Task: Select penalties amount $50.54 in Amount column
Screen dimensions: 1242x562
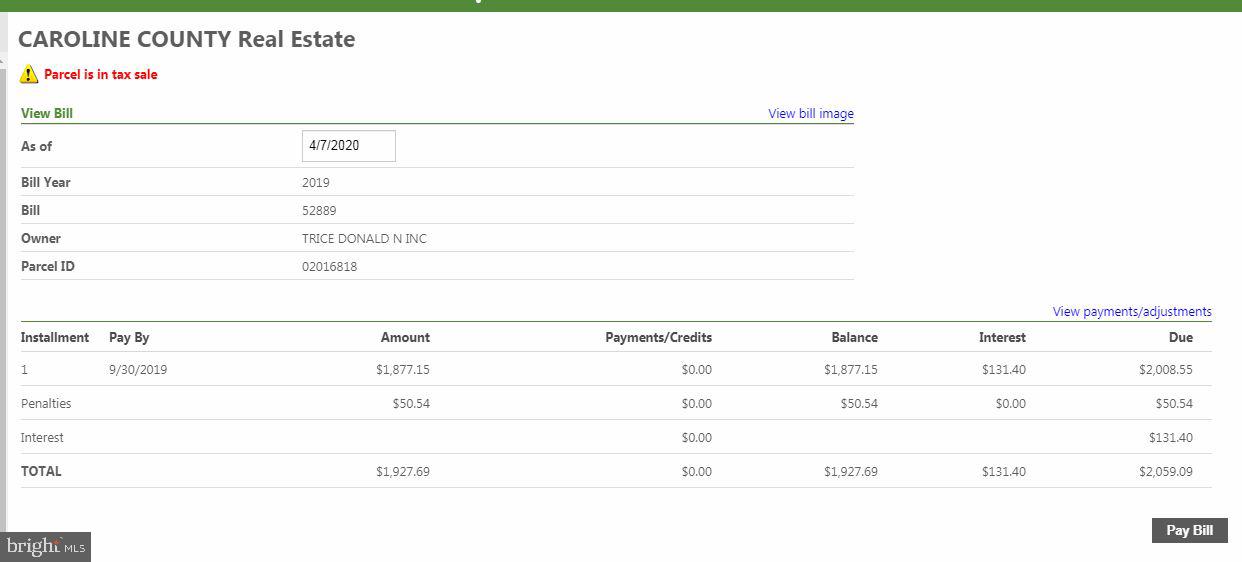Action: point(411,403)
